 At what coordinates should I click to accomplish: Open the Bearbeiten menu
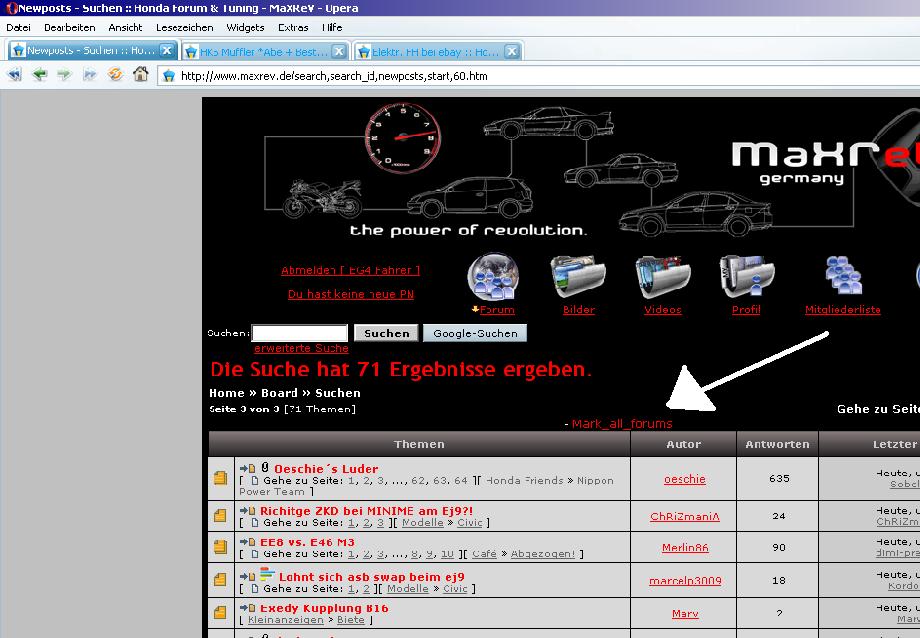click(69, 27)
